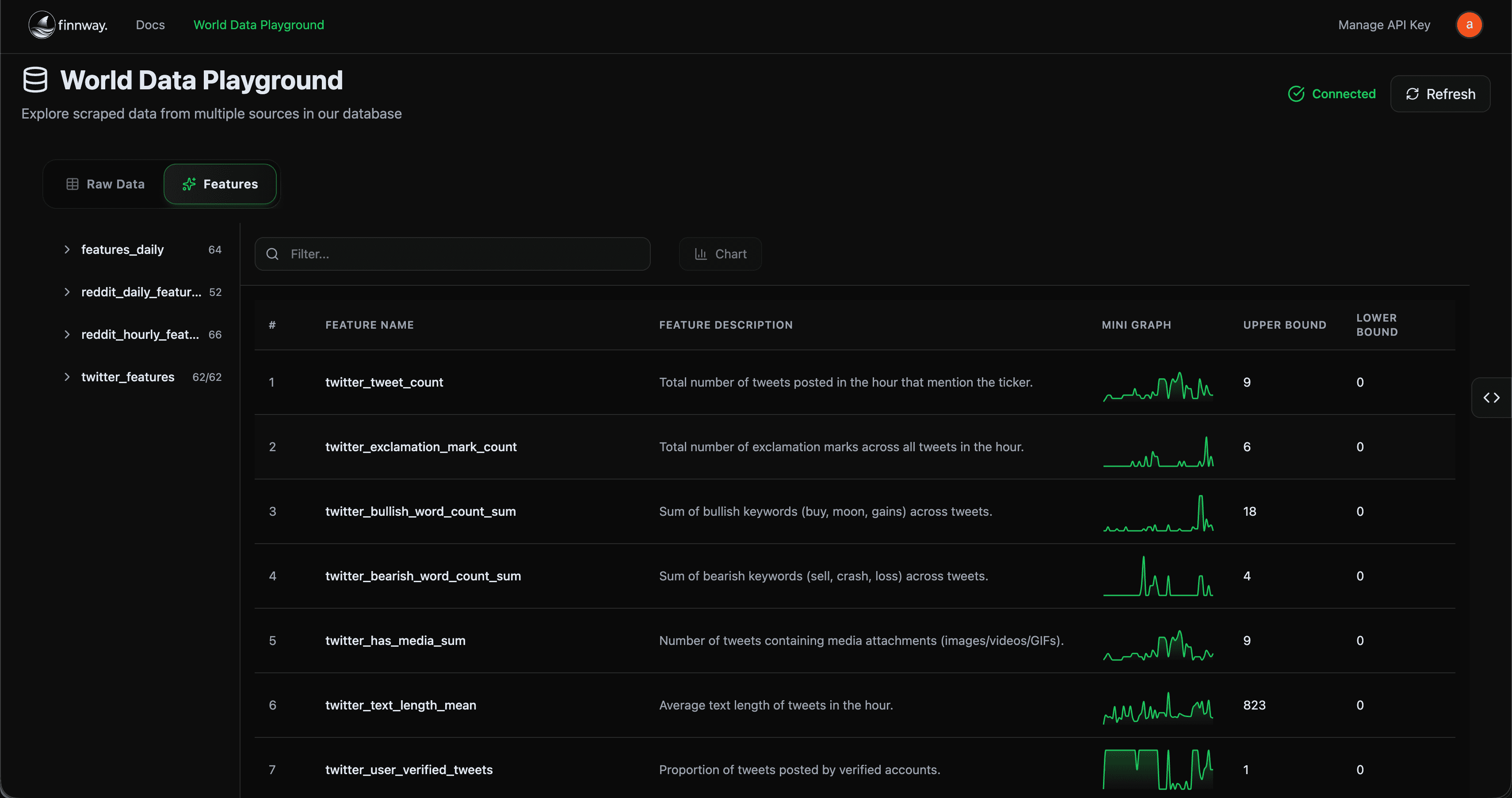
Task: Open Manage API Key link
Action: point(1383,25)
